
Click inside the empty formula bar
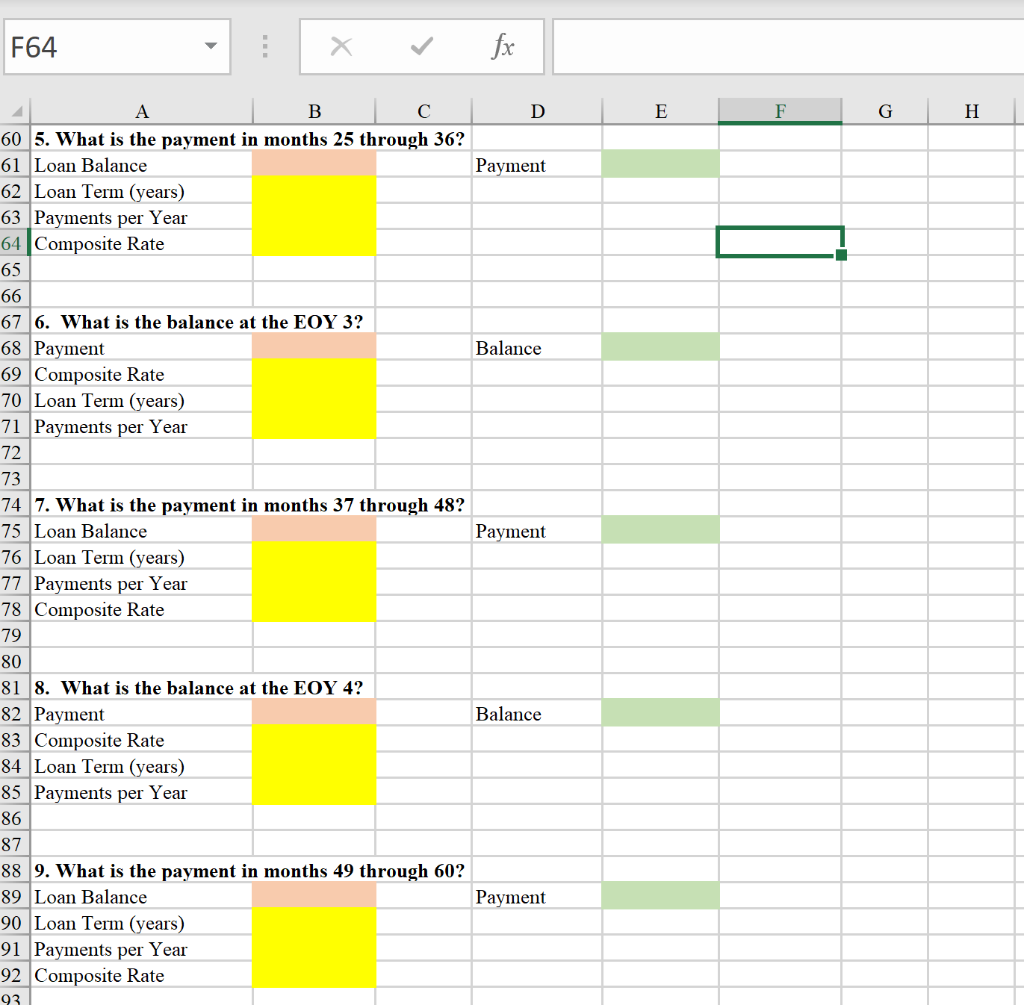[x=780, y=46]
